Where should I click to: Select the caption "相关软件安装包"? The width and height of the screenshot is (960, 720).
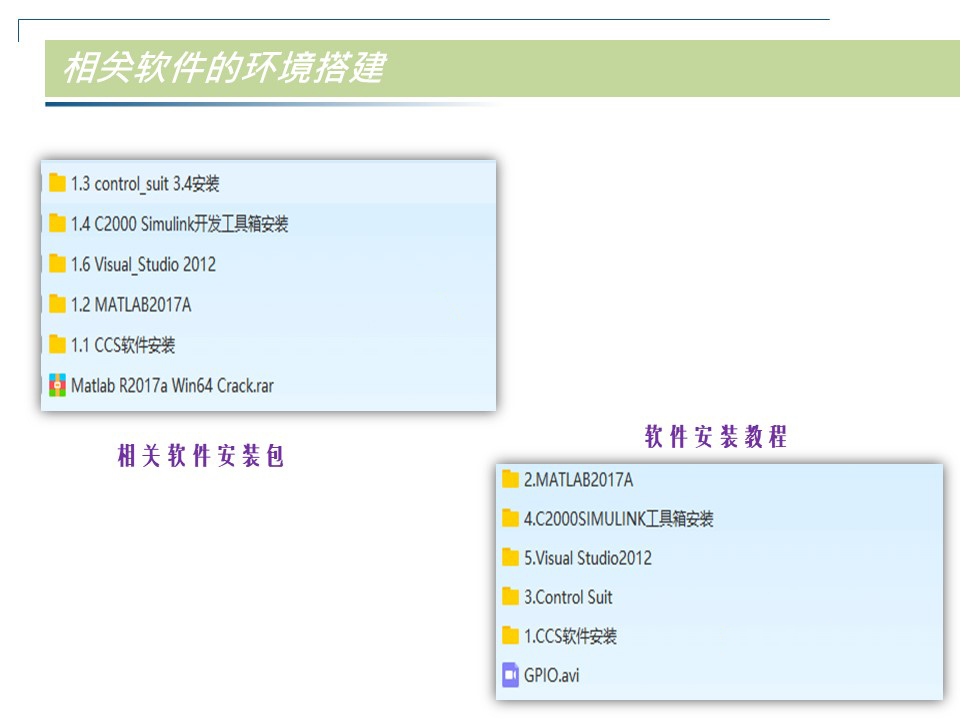pyautogui.click(x=201, y=456)
